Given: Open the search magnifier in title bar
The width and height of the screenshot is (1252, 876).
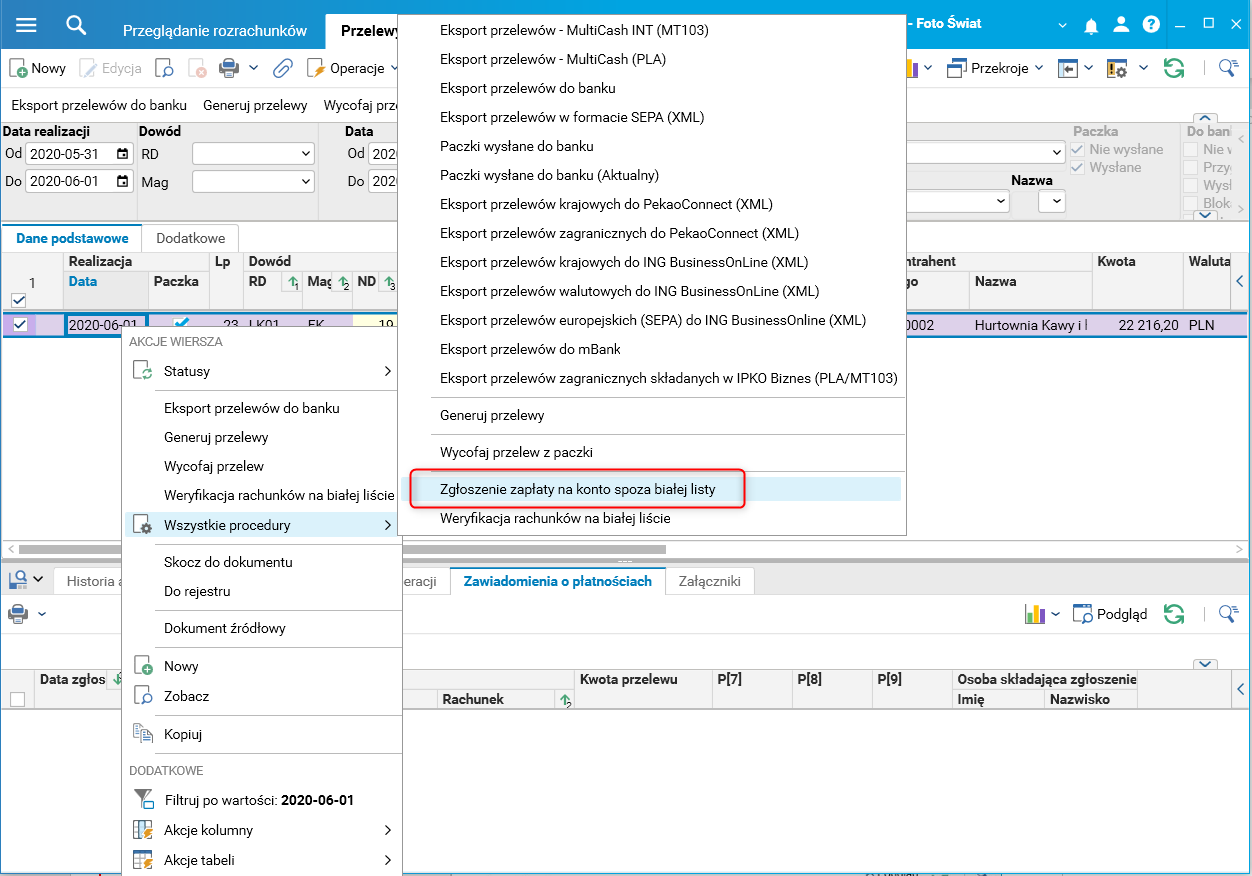Looking at the screenshot, I should (x=76, y=25).
